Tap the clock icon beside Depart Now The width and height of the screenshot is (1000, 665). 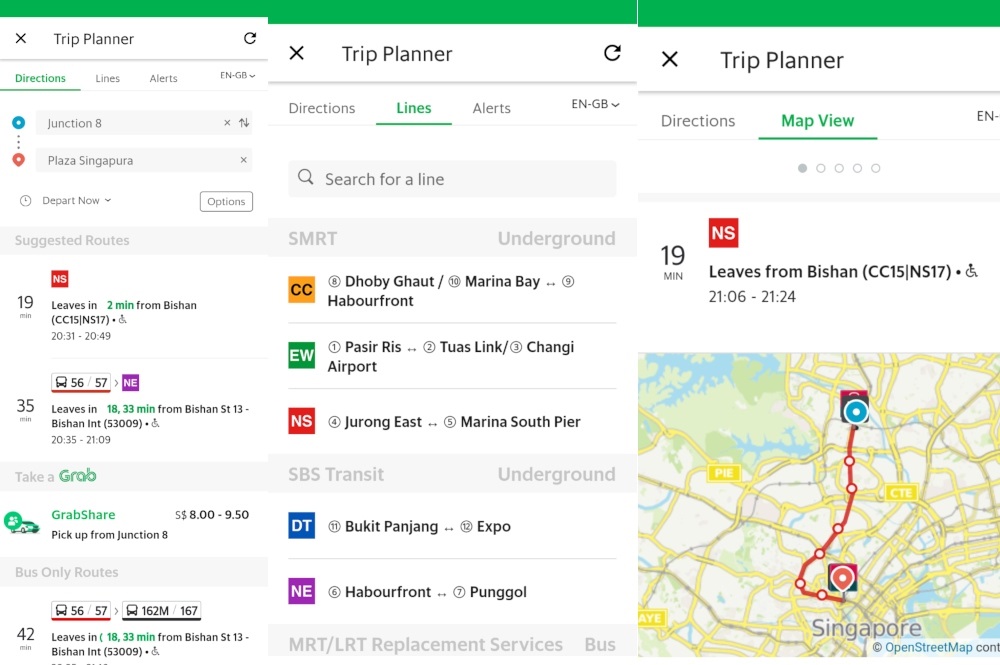(26, 201)
